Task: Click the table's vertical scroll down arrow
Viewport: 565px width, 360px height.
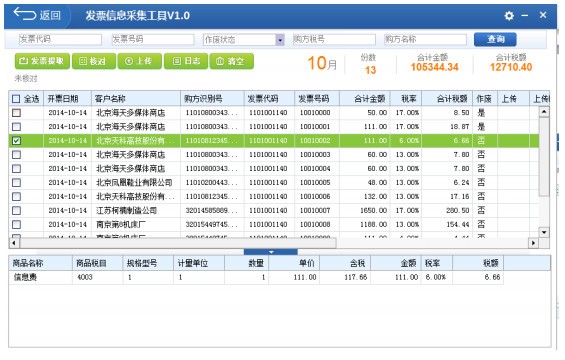Action: click(x=544, y=232)
